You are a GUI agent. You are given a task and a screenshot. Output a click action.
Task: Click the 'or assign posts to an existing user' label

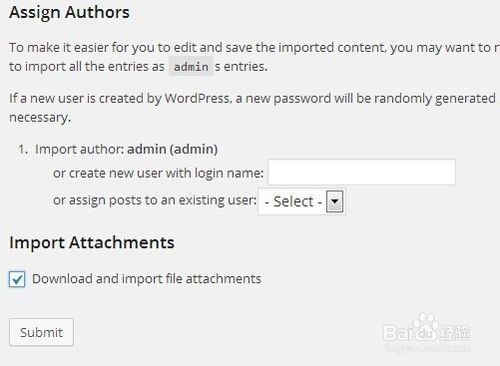tap(155, 200)
